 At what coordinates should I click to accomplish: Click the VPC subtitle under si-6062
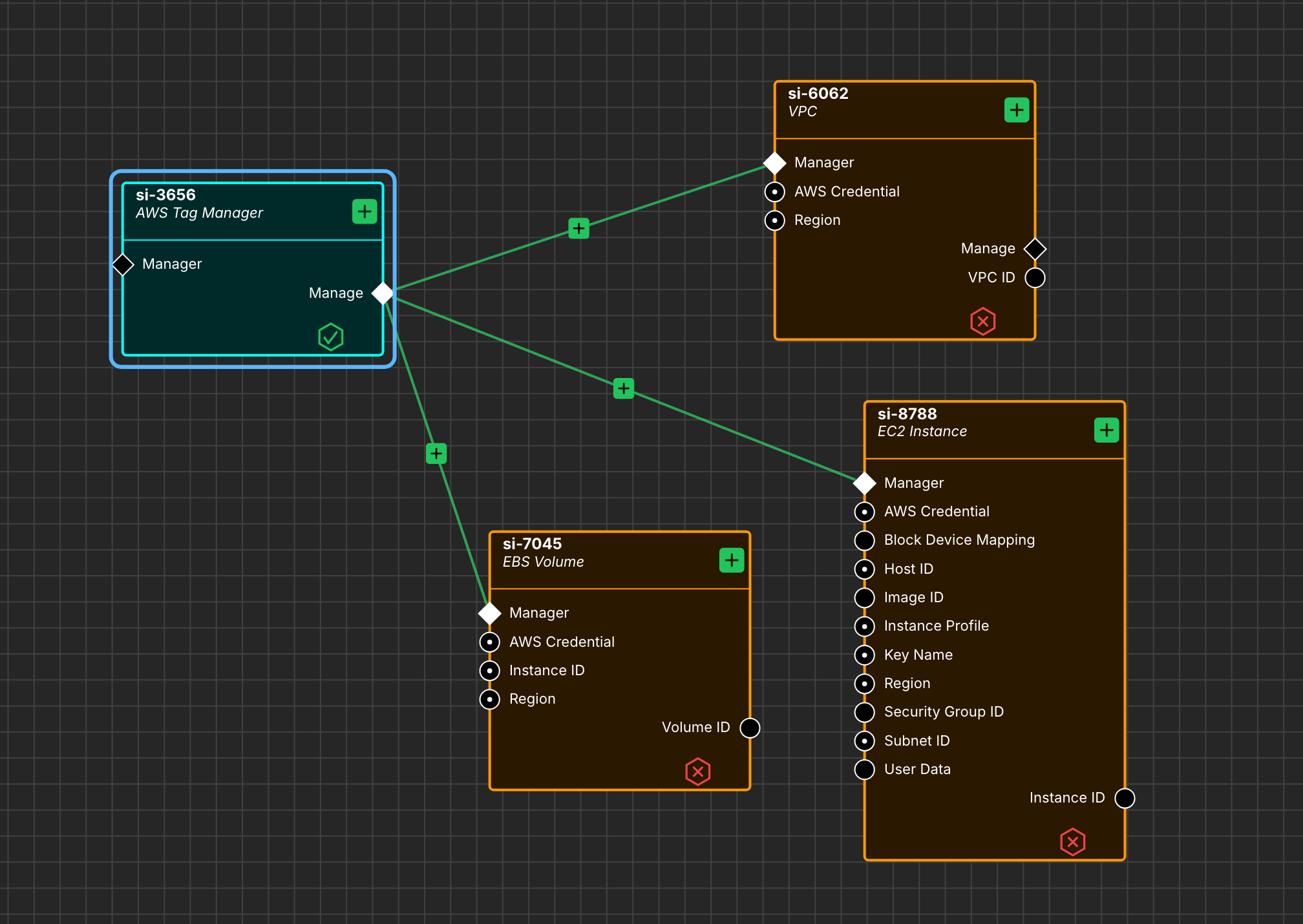[x=803, y=111]
